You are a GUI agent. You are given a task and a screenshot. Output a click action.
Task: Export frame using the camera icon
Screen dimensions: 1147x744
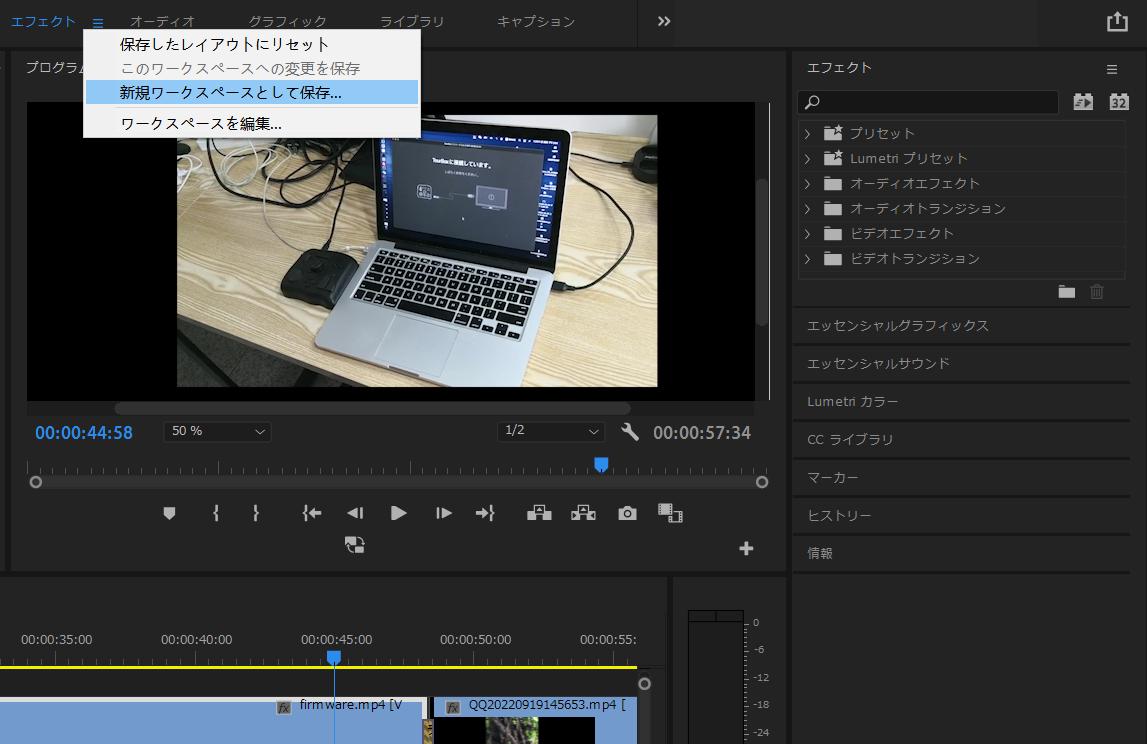pyautogui.click(x=627, y=513)
